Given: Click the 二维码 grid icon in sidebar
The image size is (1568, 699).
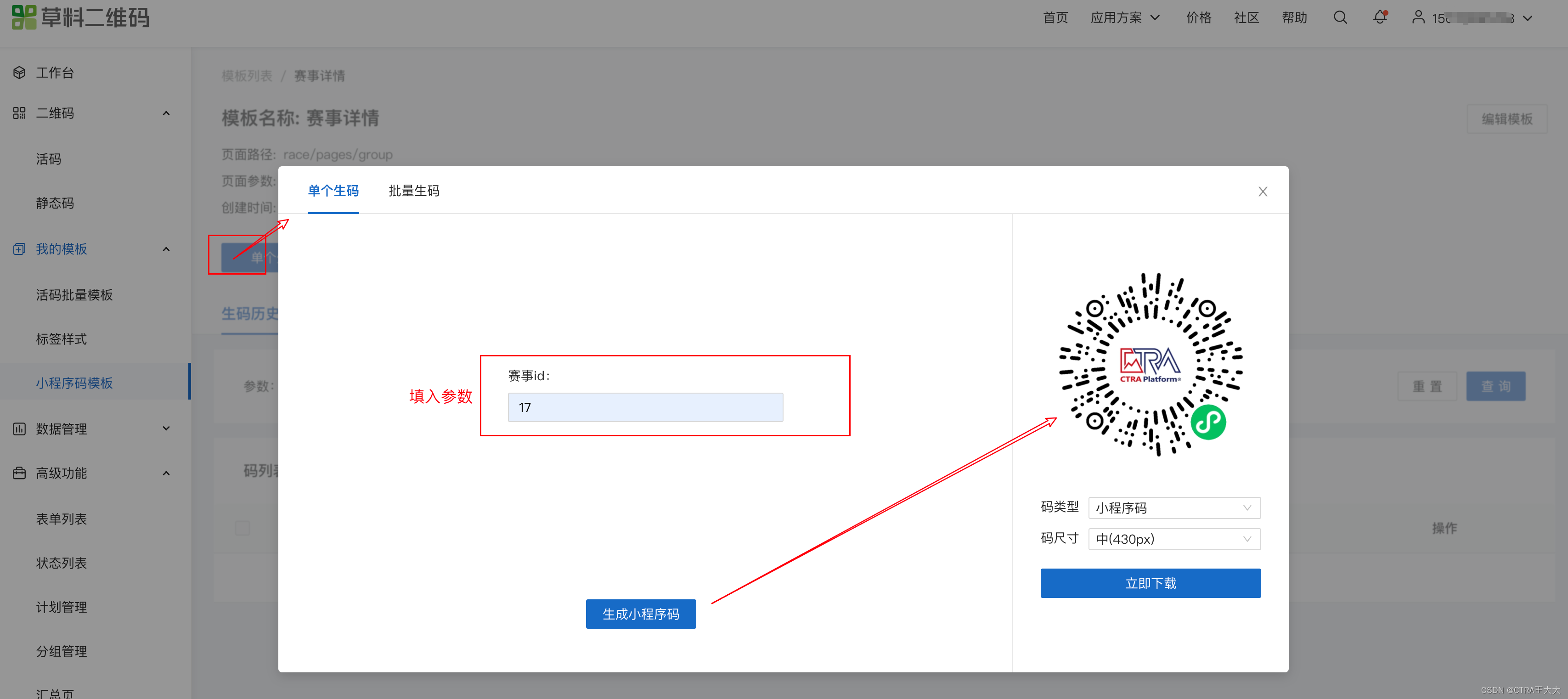Looking at the screenshot, I should (x=19, y=113).
